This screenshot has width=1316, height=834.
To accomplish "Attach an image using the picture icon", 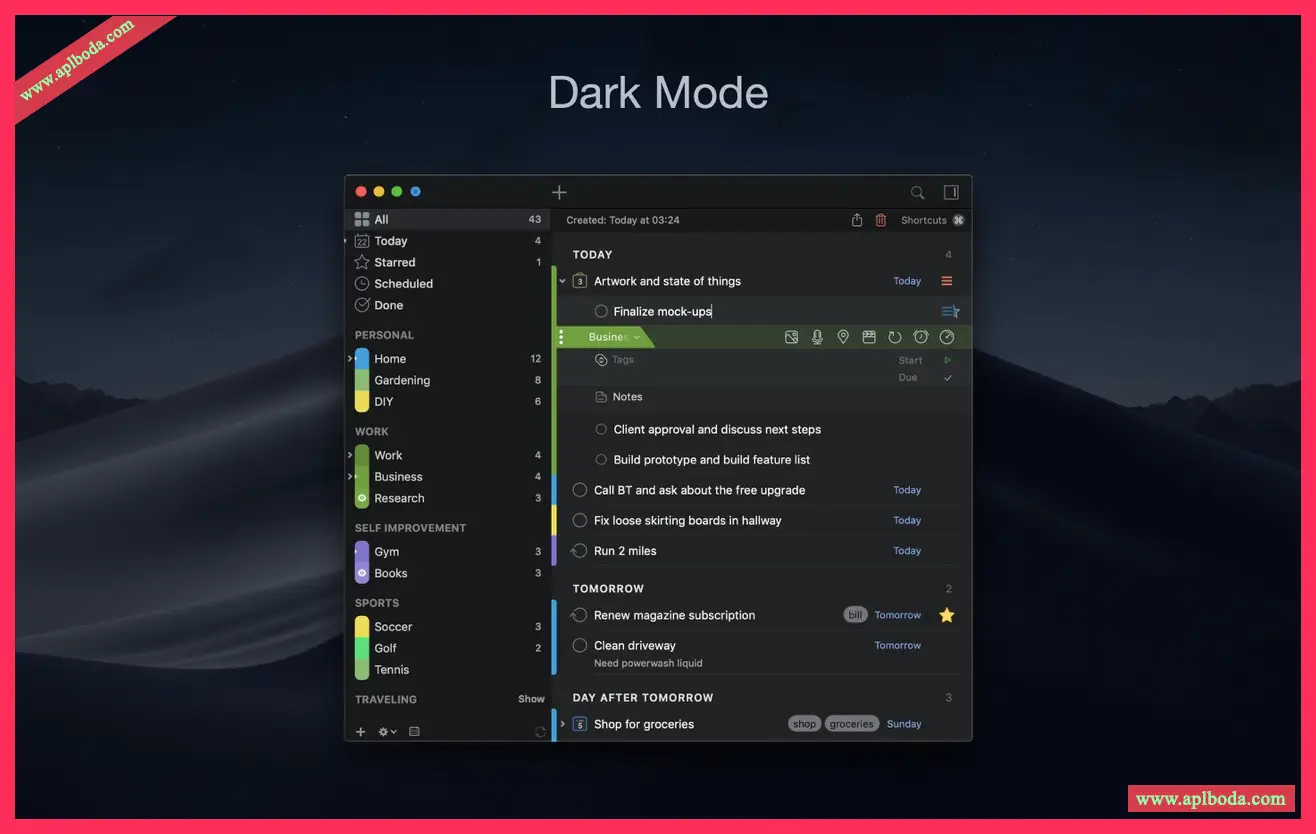I will (x=792, y=337).
